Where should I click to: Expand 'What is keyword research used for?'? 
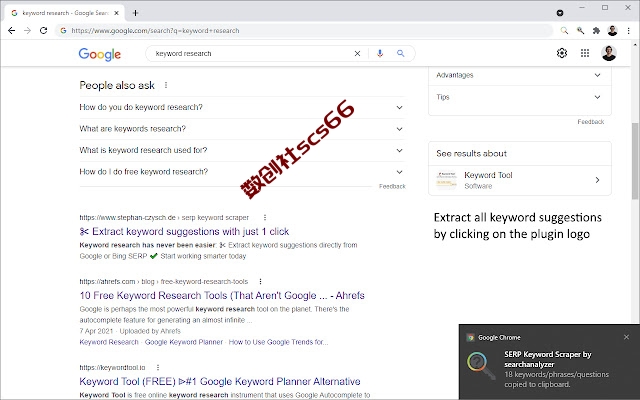pos(242,150)
